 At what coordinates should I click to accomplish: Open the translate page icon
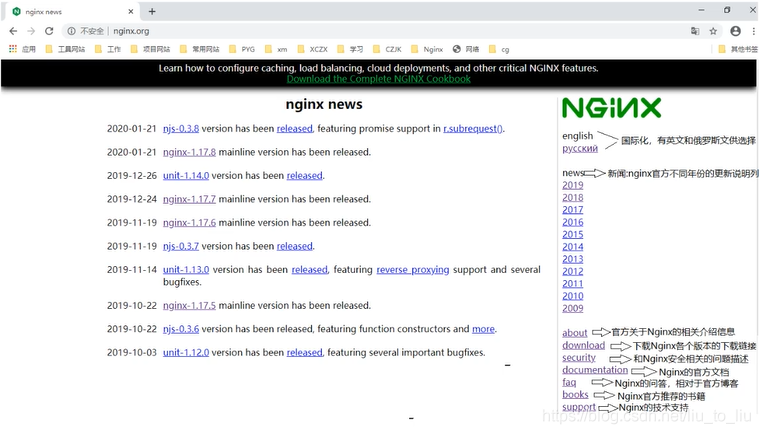[x=695, y=31]
